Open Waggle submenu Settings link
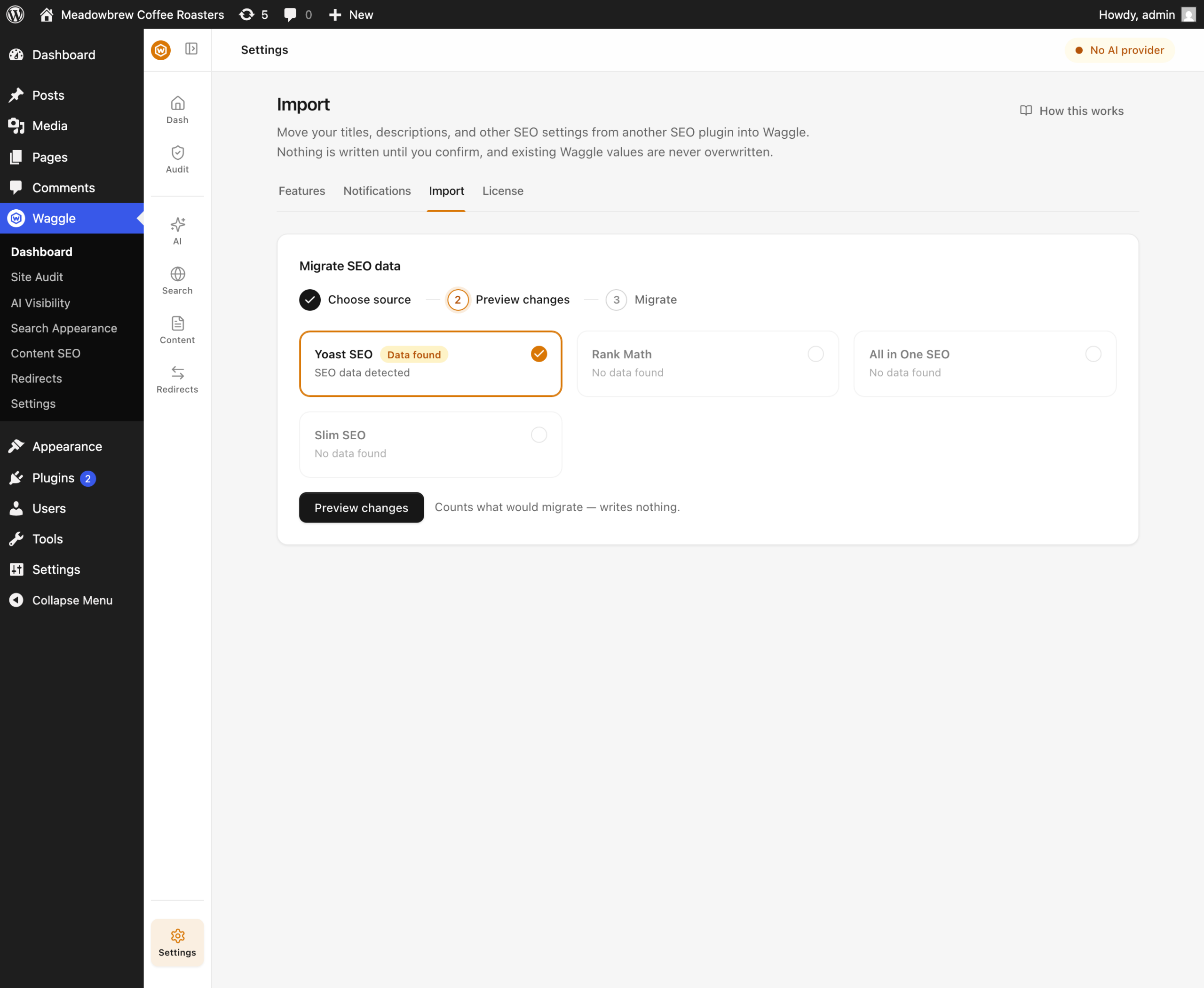The image size is (1204, 988). point(33,403)
